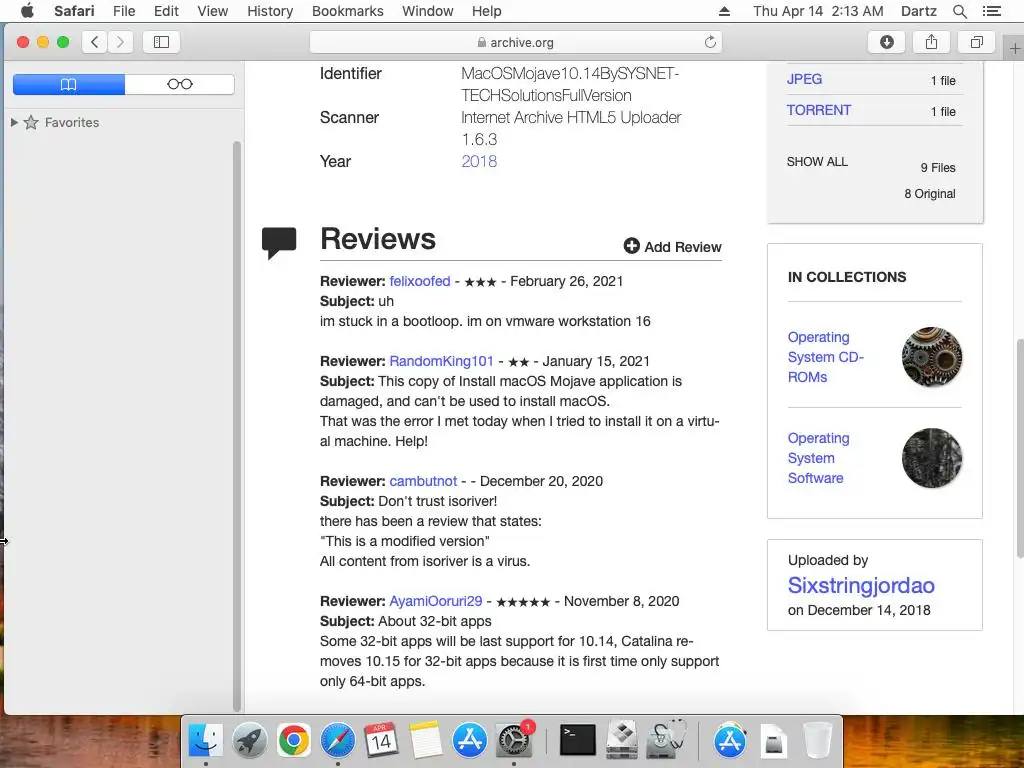Open reviewer cambutnot profile link

[x=423, y=481]
